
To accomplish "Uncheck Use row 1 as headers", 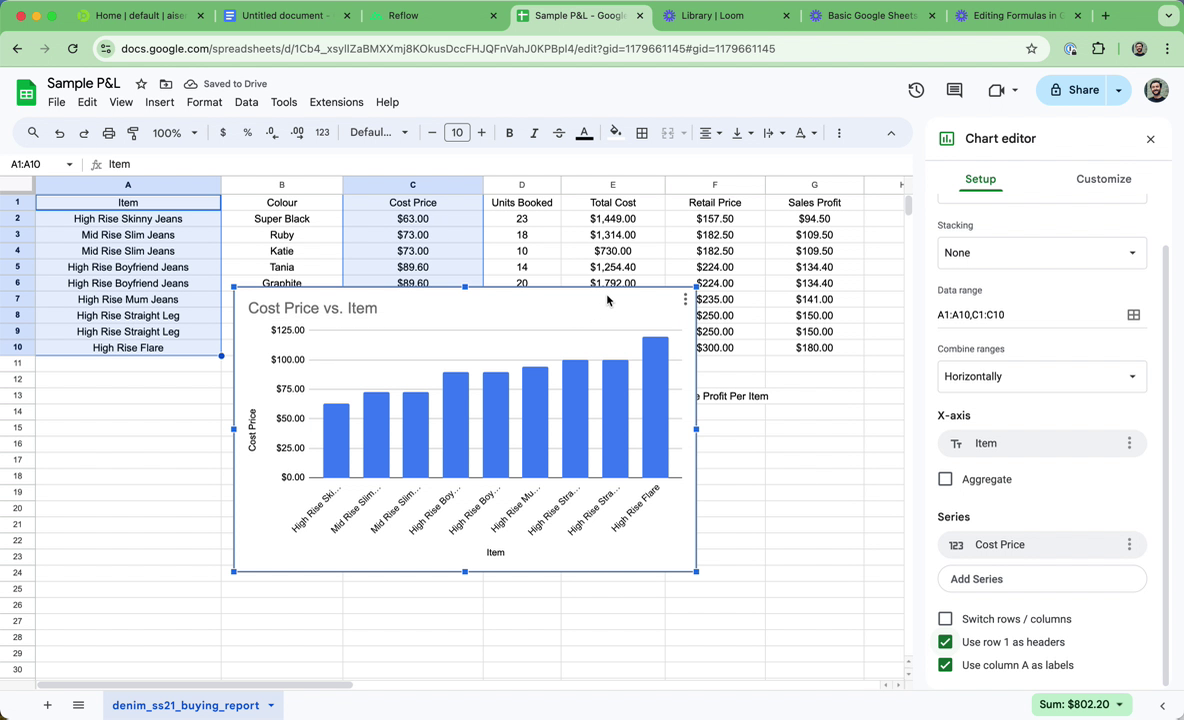I will (945, 642).
